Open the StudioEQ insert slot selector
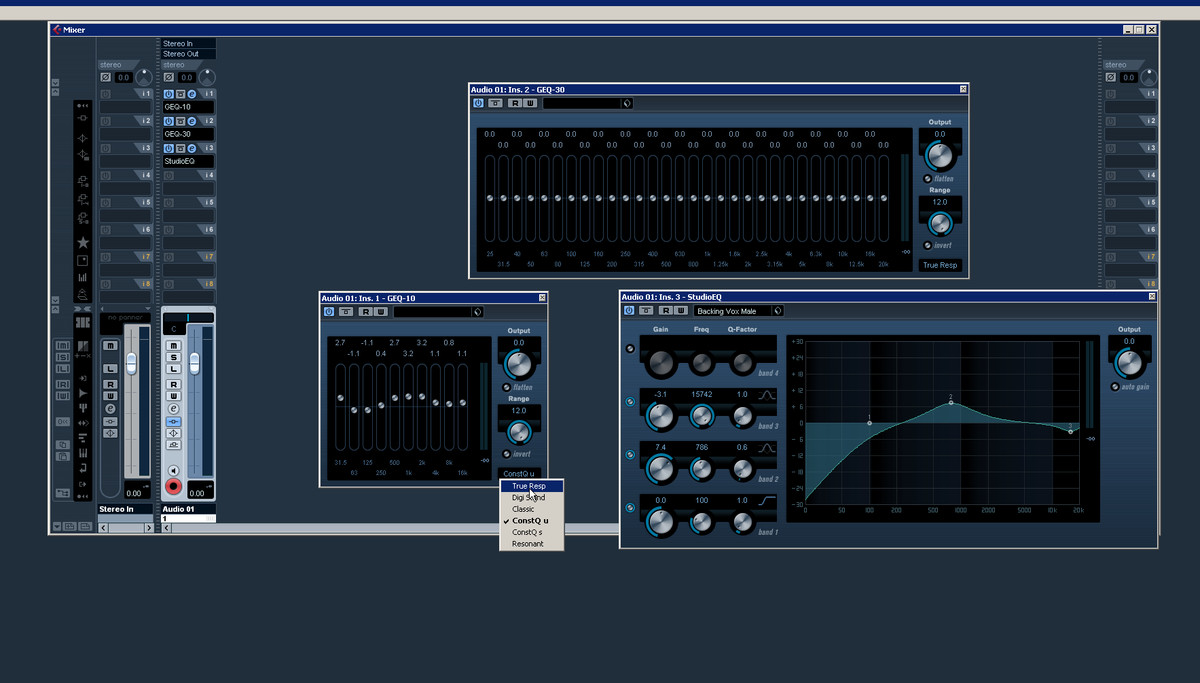The height and width of the screenshot is (683, 1200). [189, 161]
